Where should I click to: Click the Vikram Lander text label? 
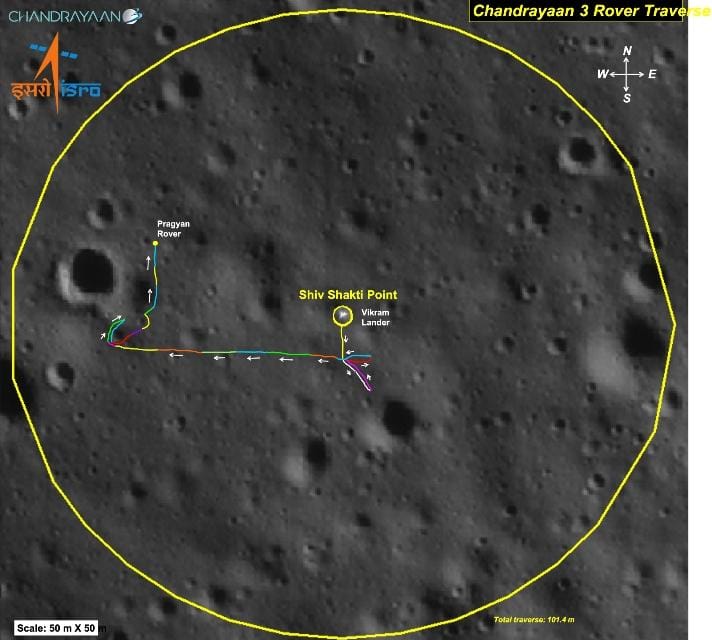375,317
